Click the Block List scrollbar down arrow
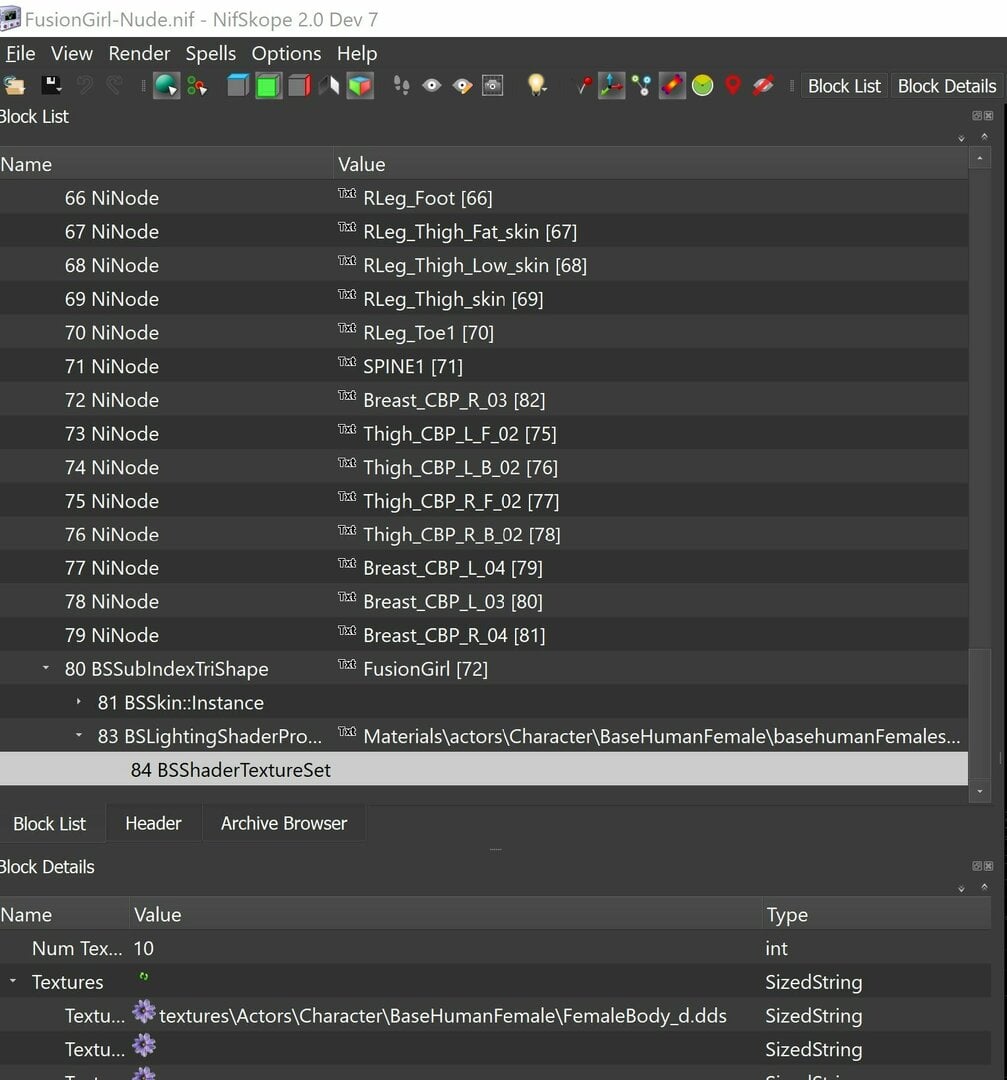 click(x=979, y=791)
